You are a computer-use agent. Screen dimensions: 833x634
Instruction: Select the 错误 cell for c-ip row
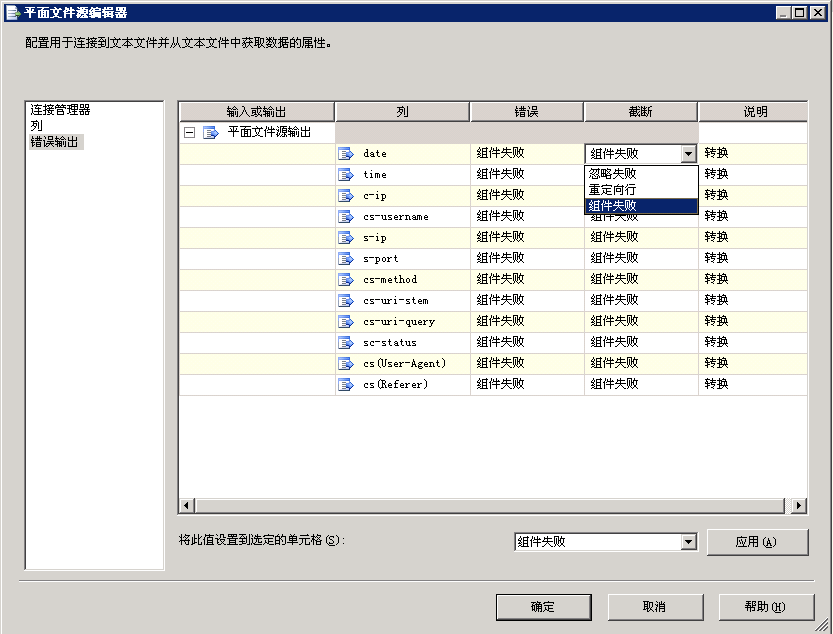(527, 196)
